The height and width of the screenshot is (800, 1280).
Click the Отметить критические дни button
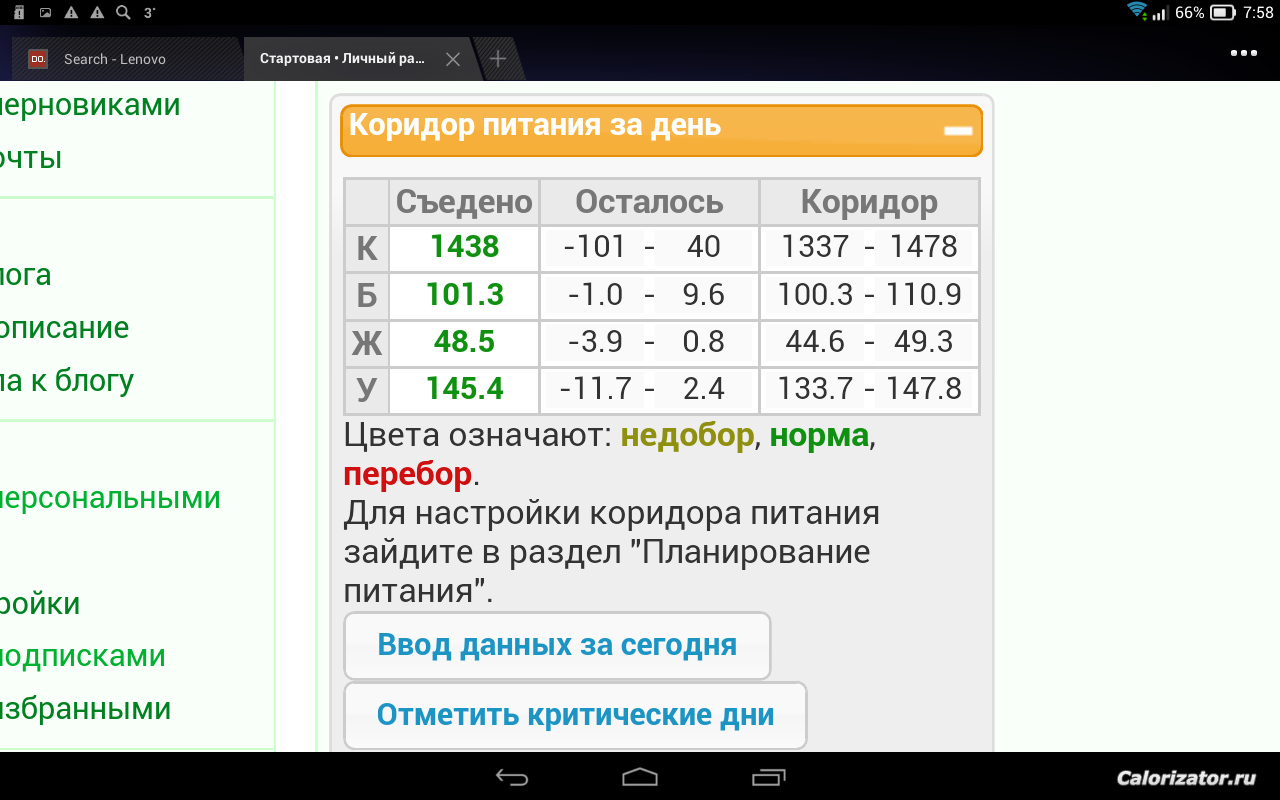tap(575, 715)
